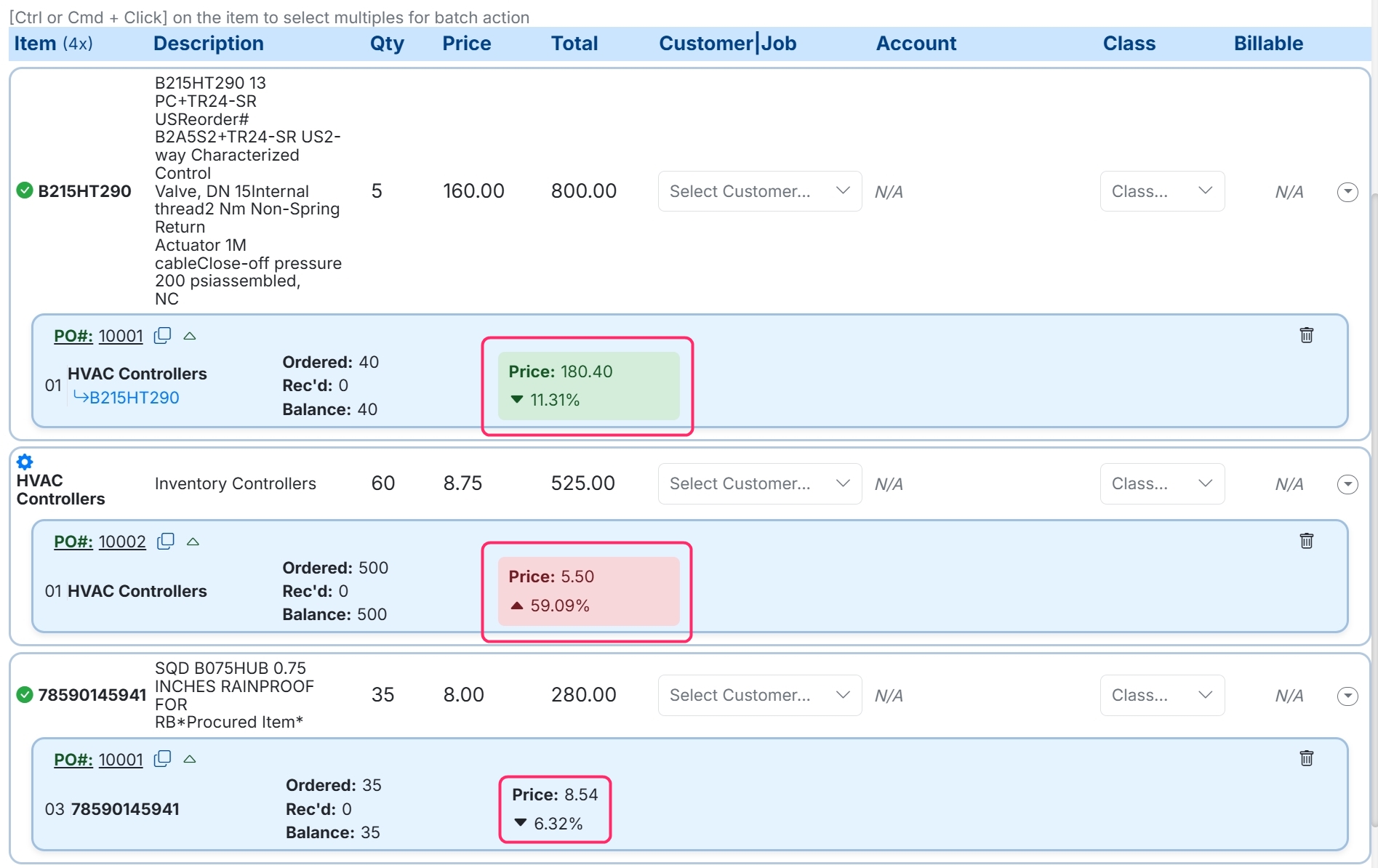Click the green check icon beside B215HT290
The height and width of the screenshot is (868, 1378).
(x=25, y=190)
